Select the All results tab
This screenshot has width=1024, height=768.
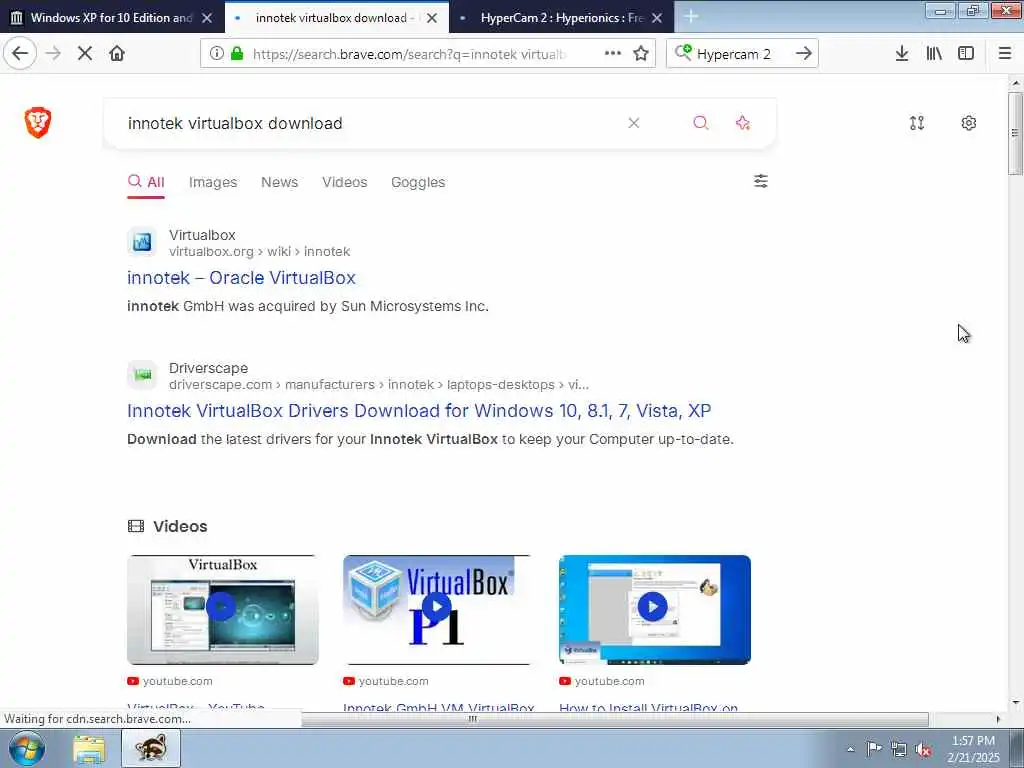(146, 182)
